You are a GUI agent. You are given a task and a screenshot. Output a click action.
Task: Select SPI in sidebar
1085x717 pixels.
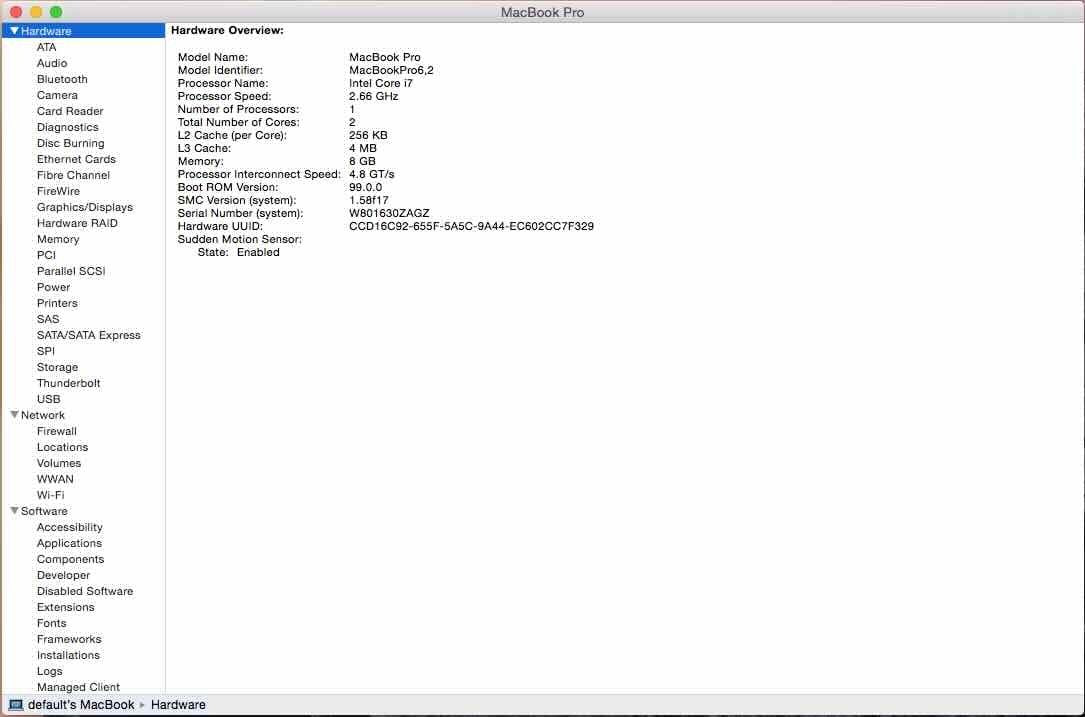pos(46,351)
